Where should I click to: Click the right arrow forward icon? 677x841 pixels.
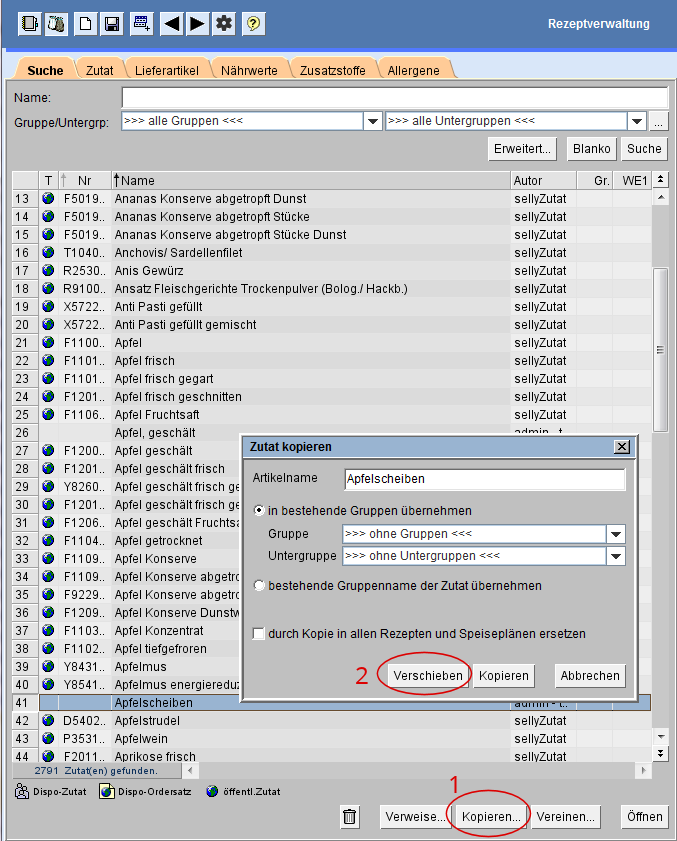coord(197,23)
